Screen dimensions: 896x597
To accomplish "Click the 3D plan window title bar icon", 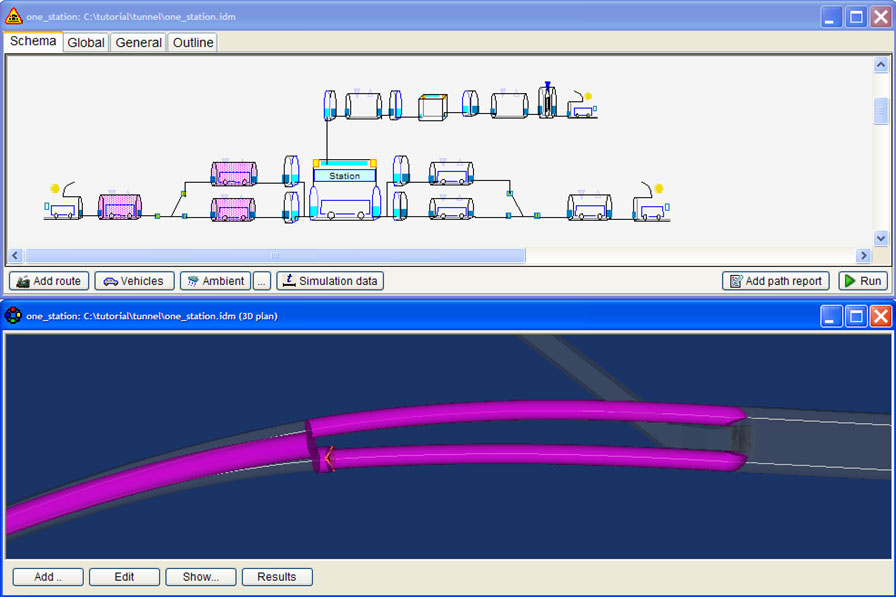I will pyautogui.click(x=13, y=316).
